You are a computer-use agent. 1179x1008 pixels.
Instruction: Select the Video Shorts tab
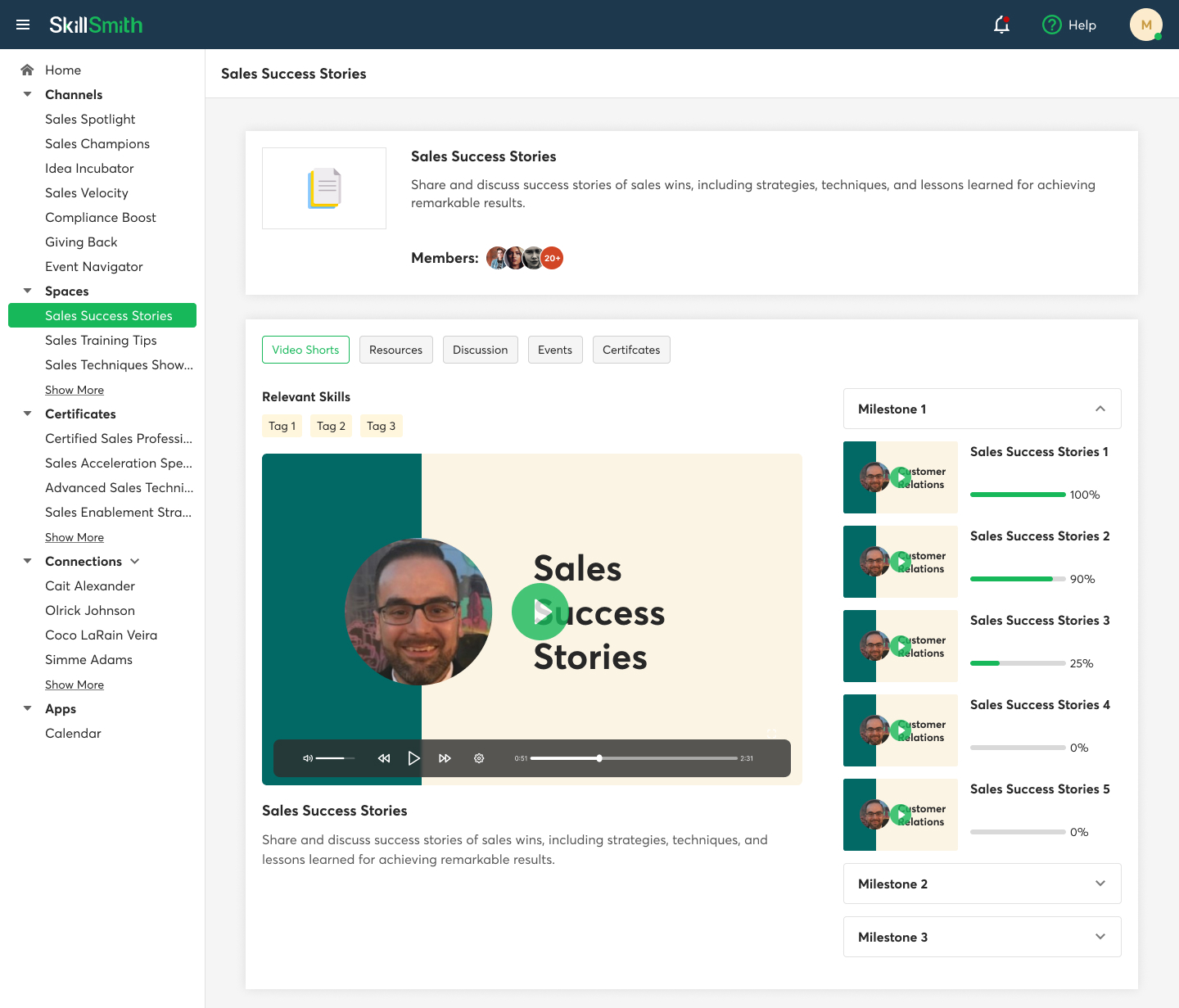point(305,350)
